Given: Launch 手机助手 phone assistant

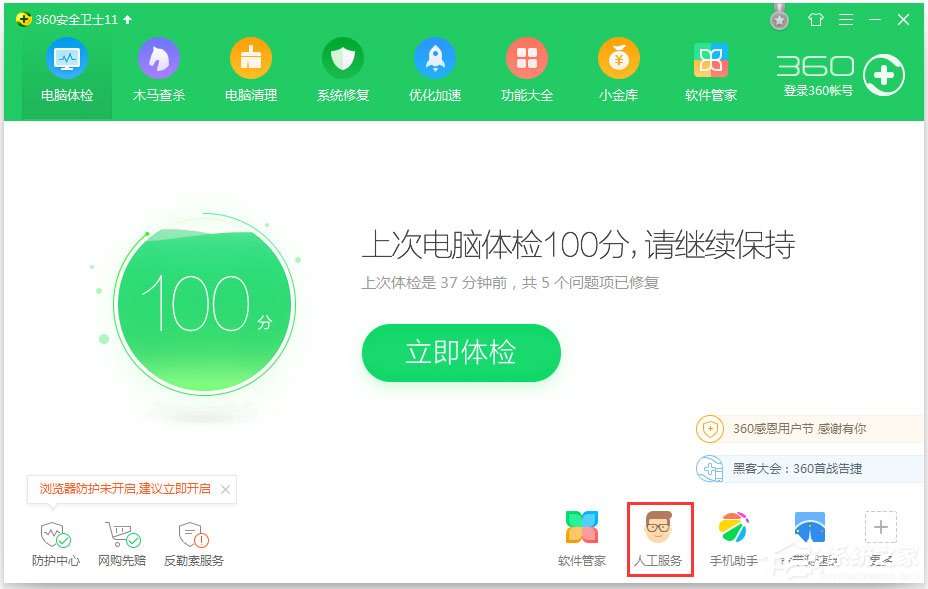Looking at the screenshot, I should [734, 537].
